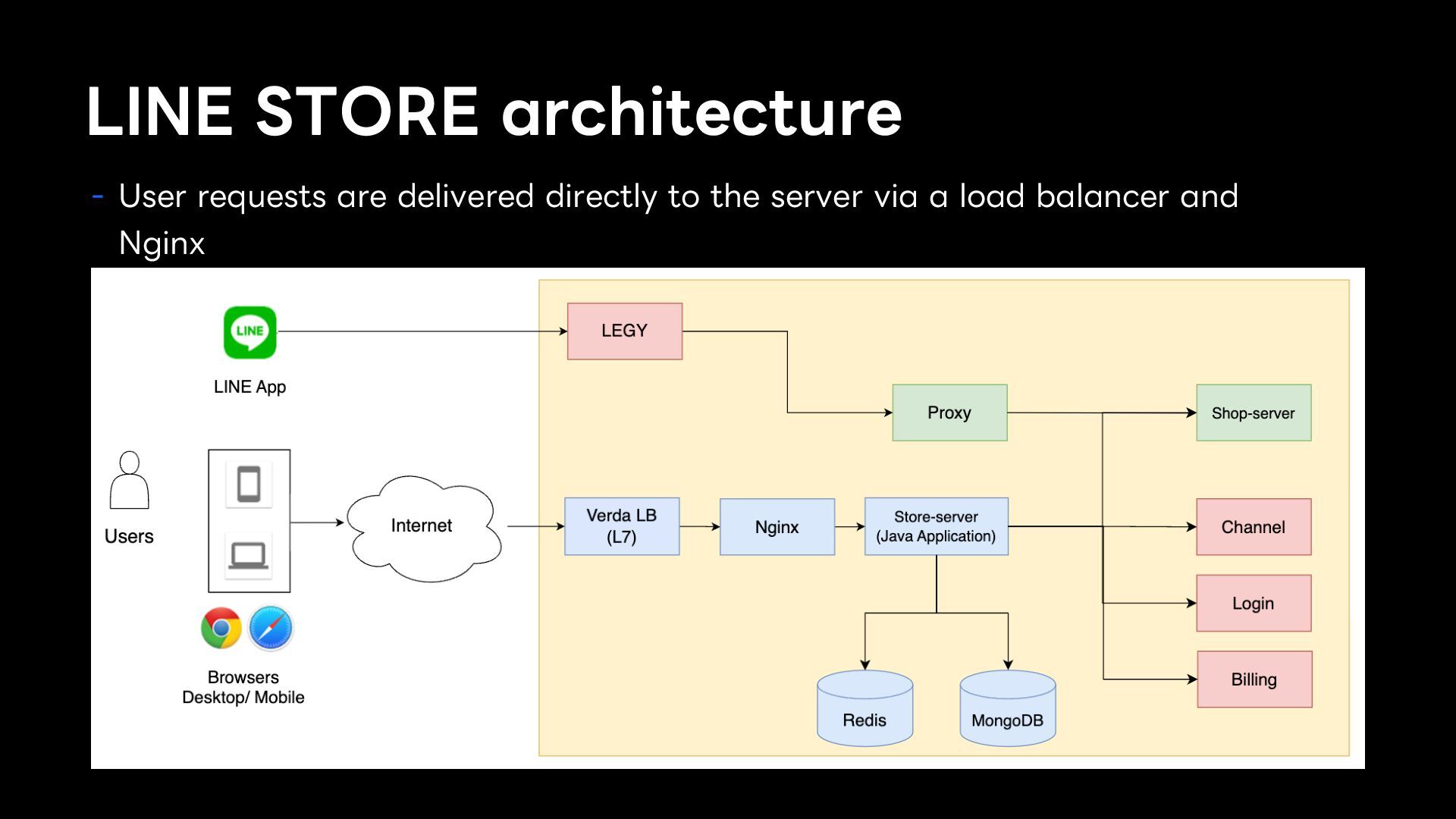Select the Users person icon
Image resolution: width=1456 pixels, height=819 pixels.
[130, 480]
